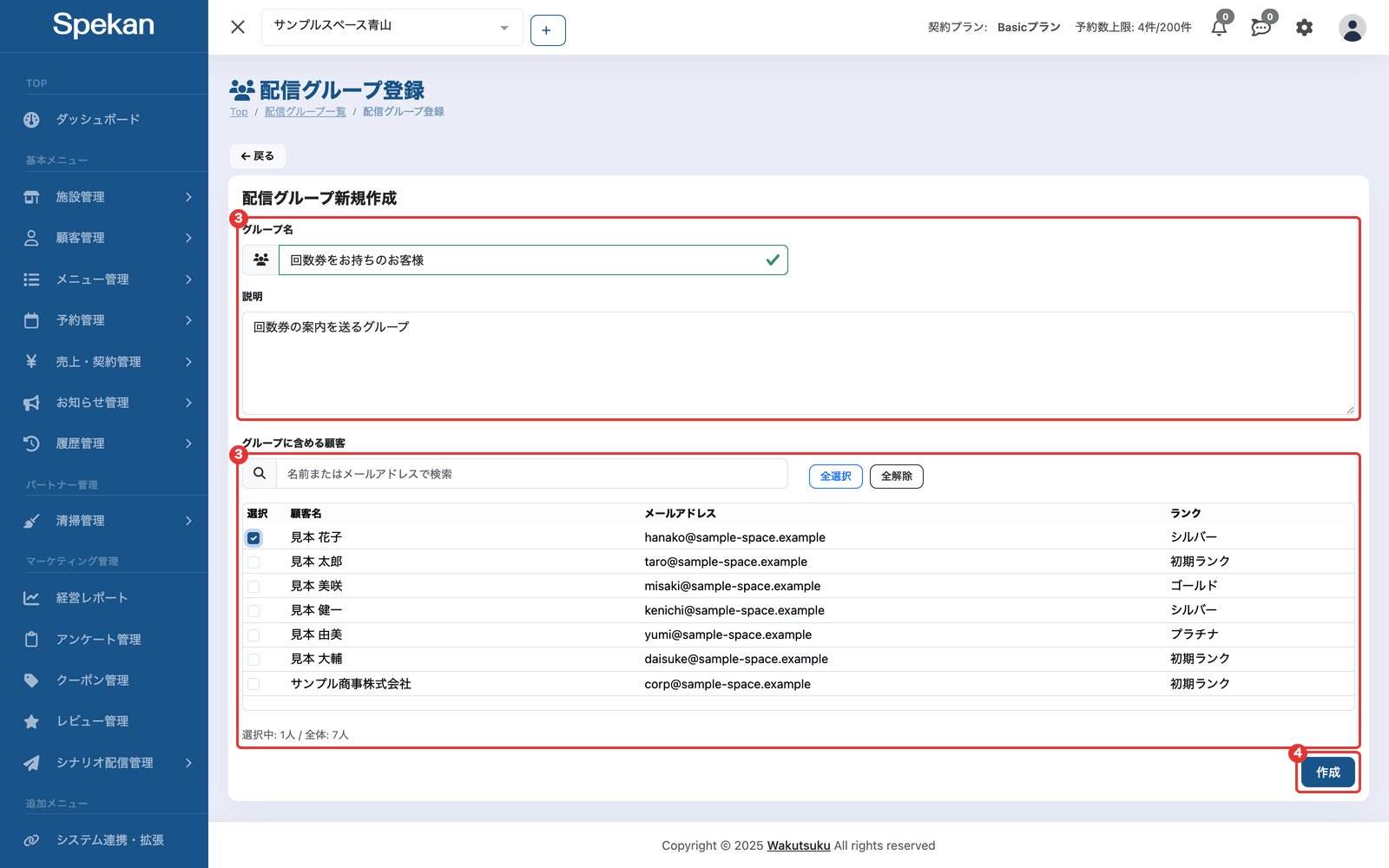Expand the メニュー管理 menu
This screenshot has width=1389, height=868.
tap(104, 279)
